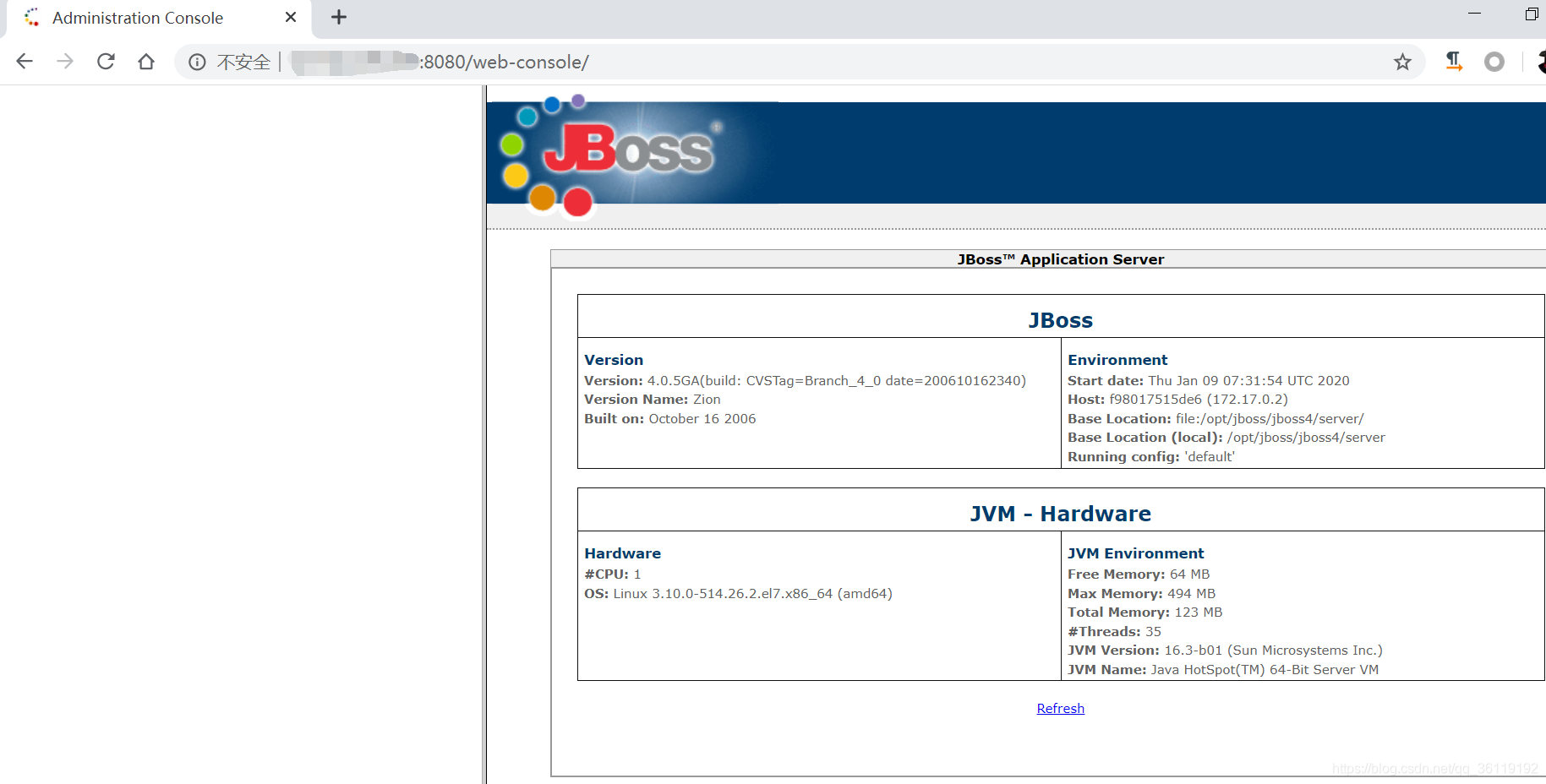Click the Version Name: Zion line
The height and width of the screenshot is (784, 1546).
tap(653, 400)
